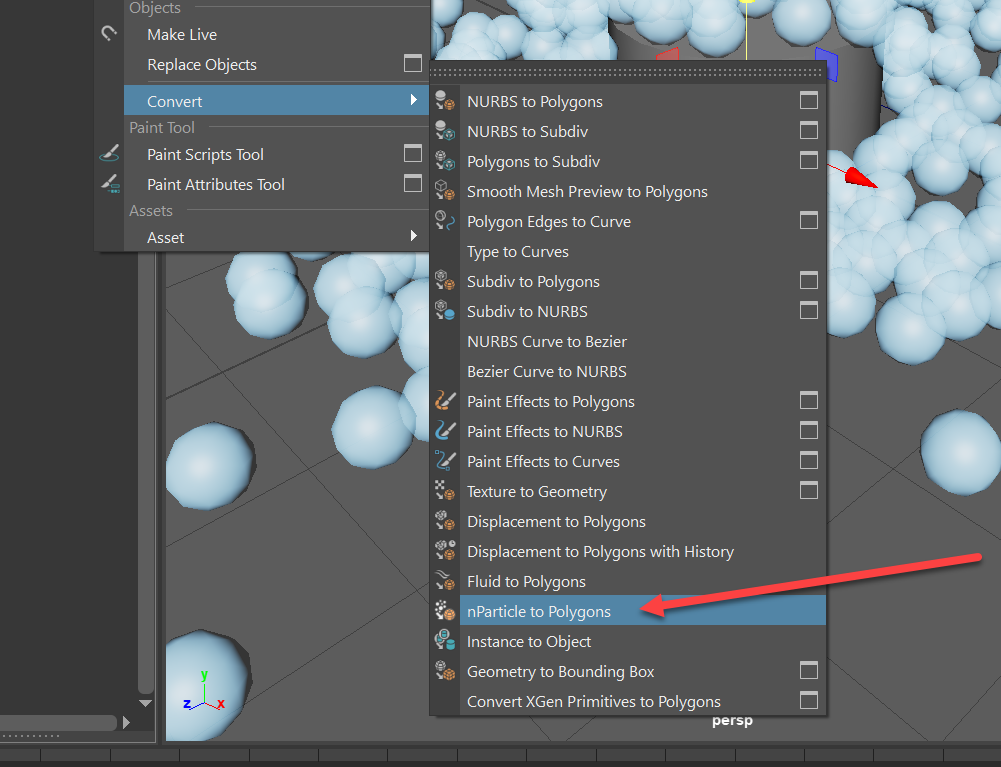Click the Make Live magnet icon
The width and height of the screenshot is (1001, 767).
pyautogui.click(x=109, y=33)
